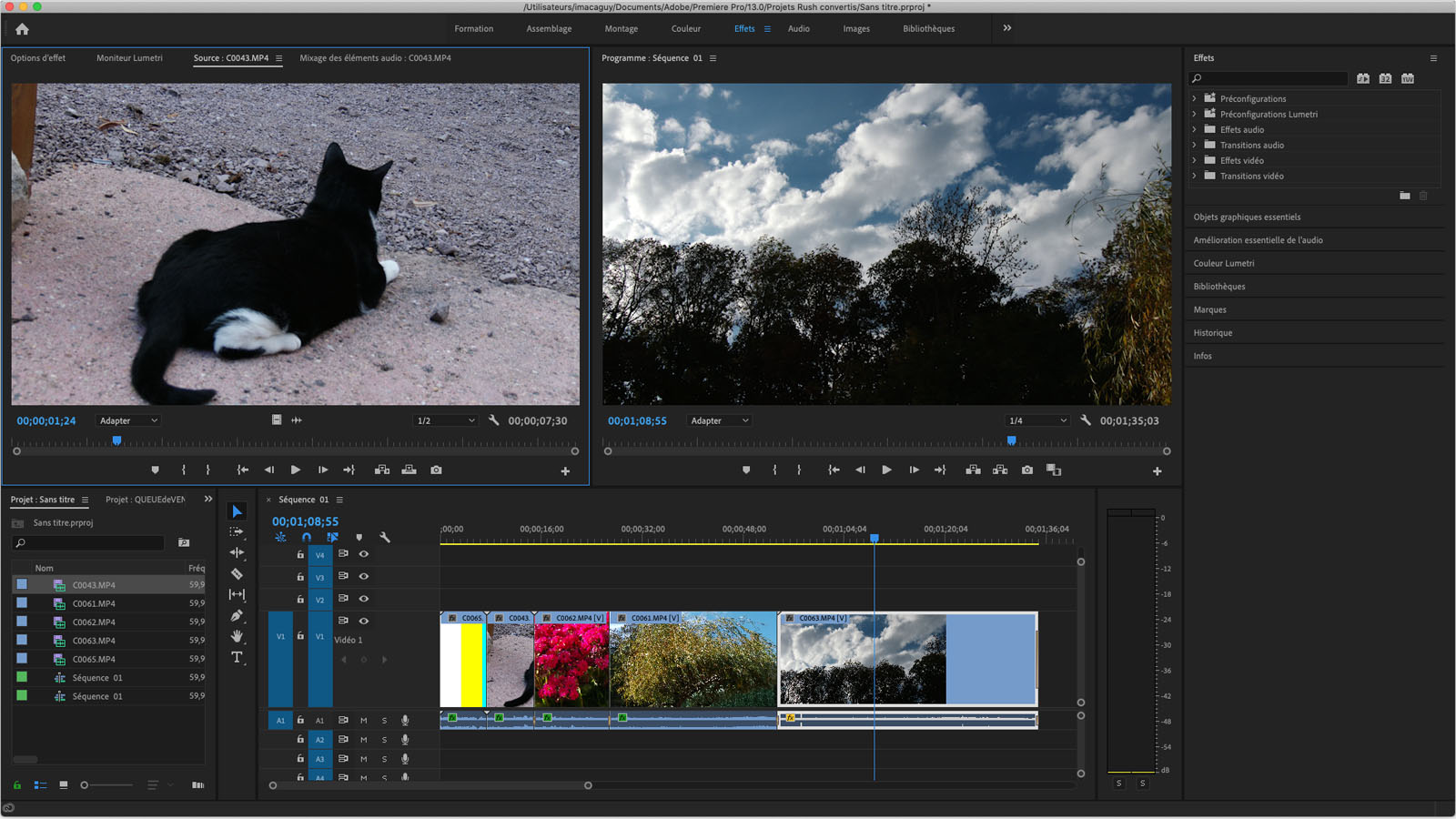Screen dimensions: 1456x819
Task: Click new bin folder icon in Project panel
Action: (184, 542)
